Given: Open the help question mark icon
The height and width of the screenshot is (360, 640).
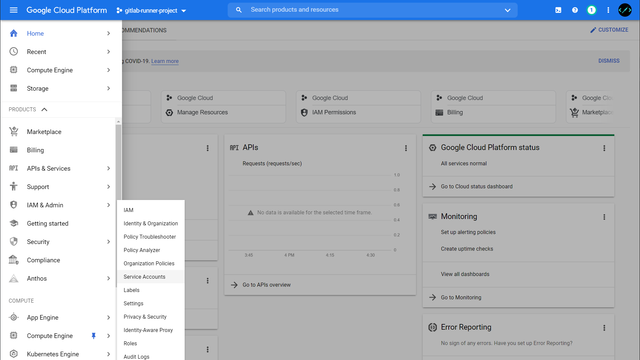Looking at the screenshot, I should [575, 10].
